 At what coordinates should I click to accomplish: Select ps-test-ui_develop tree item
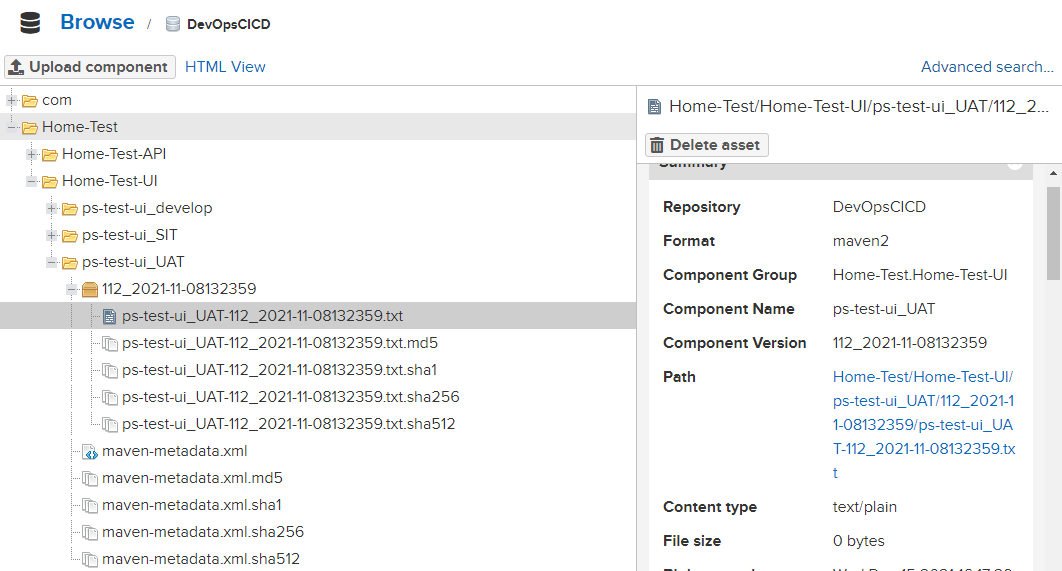point(147,208)
